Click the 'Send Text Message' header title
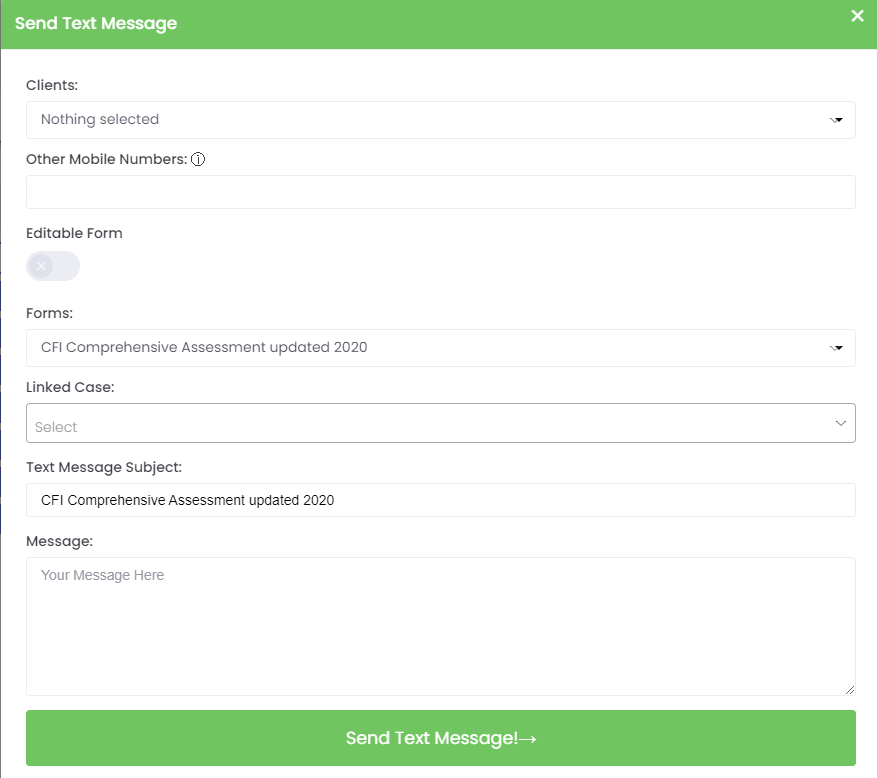 96,24
